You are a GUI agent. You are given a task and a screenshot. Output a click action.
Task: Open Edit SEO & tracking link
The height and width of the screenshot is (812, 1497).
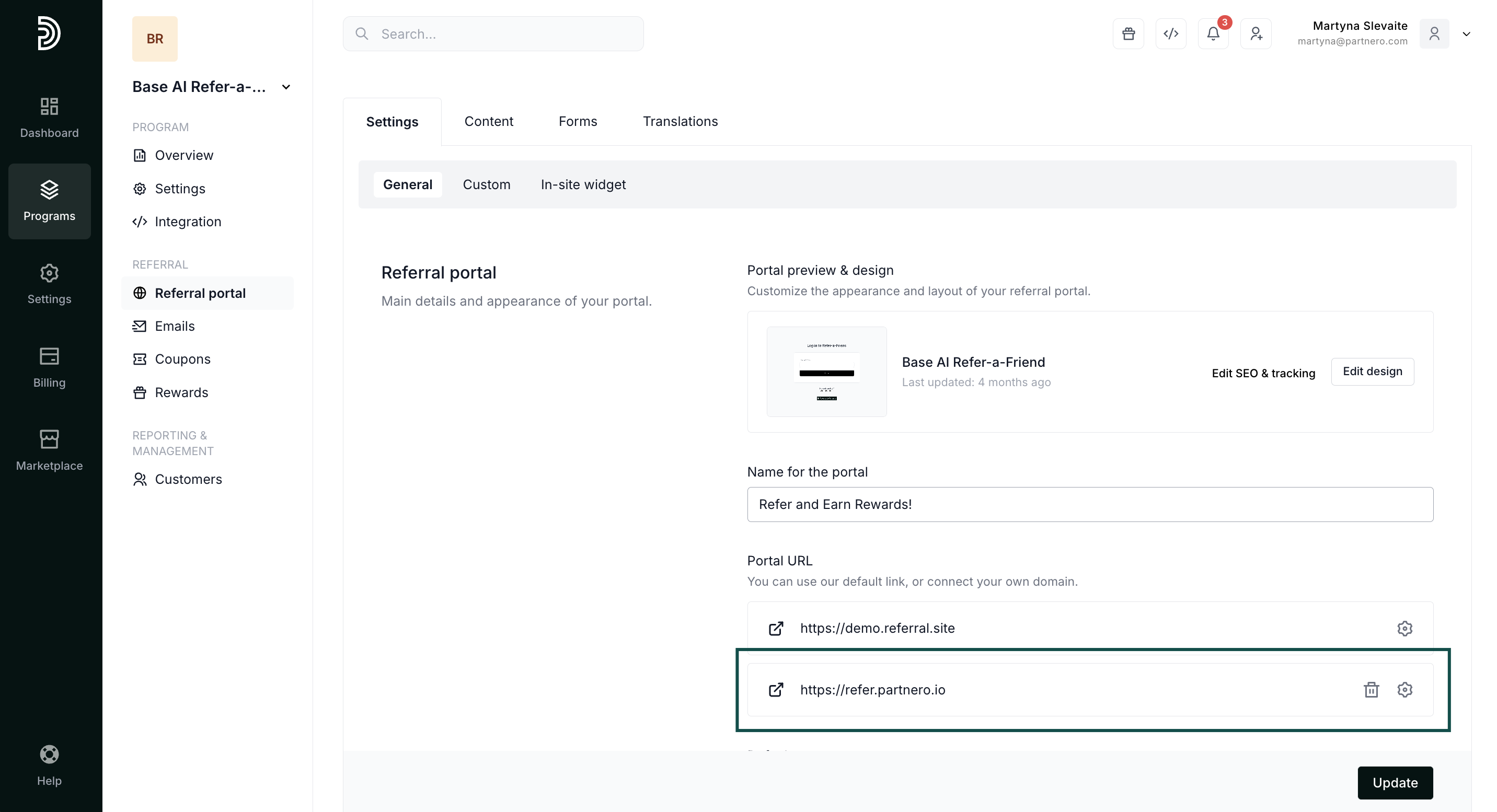click(1263, 374)
